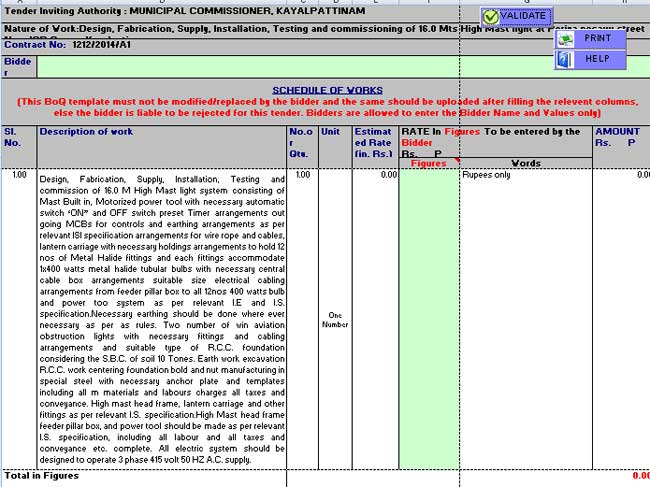Select the green Bidder name field
The width and height of the screenshot is (650, 487).
[344, 67]
